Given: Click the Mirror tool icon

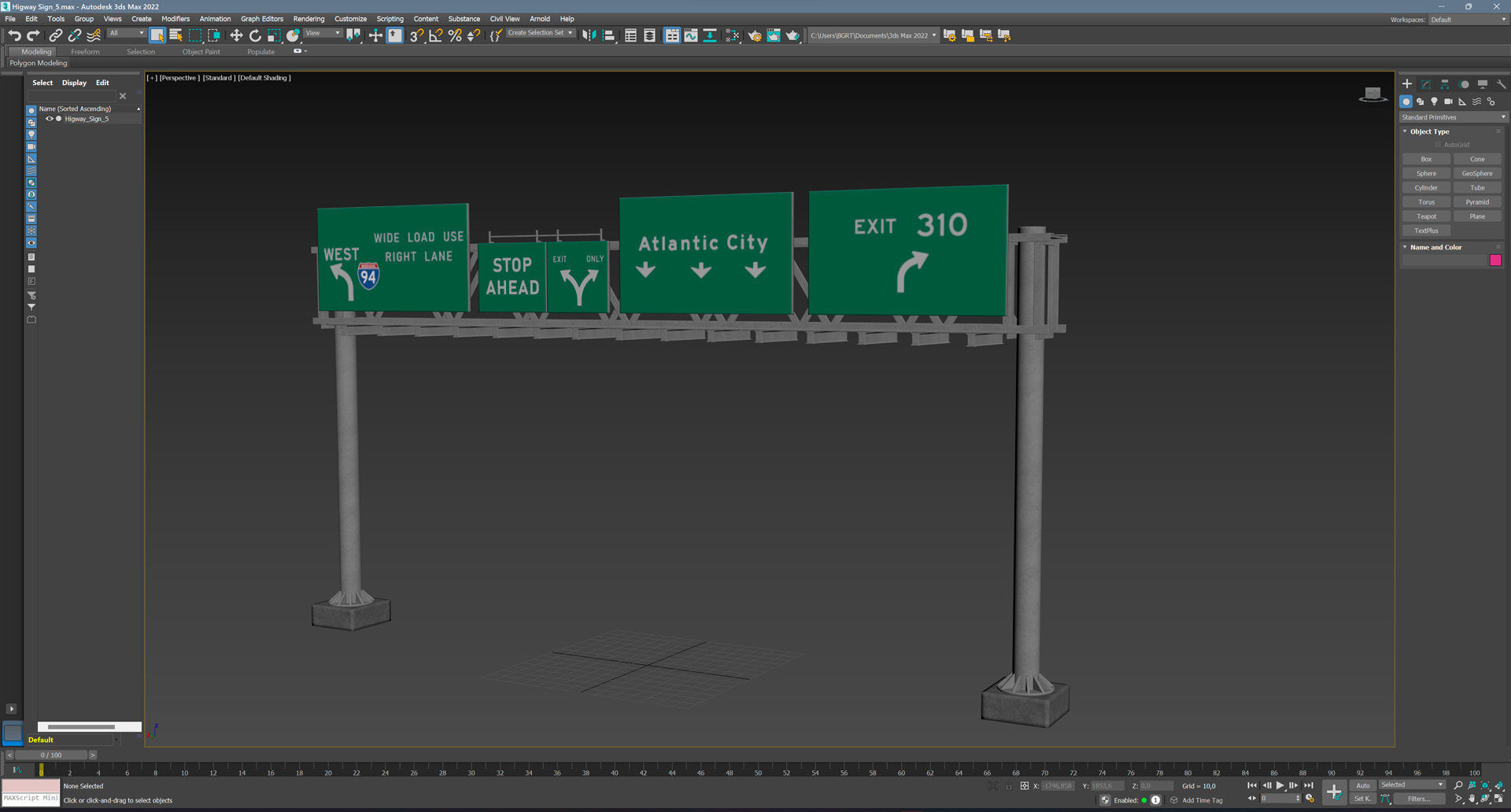Looking at the screenshot, I should 589,35.
